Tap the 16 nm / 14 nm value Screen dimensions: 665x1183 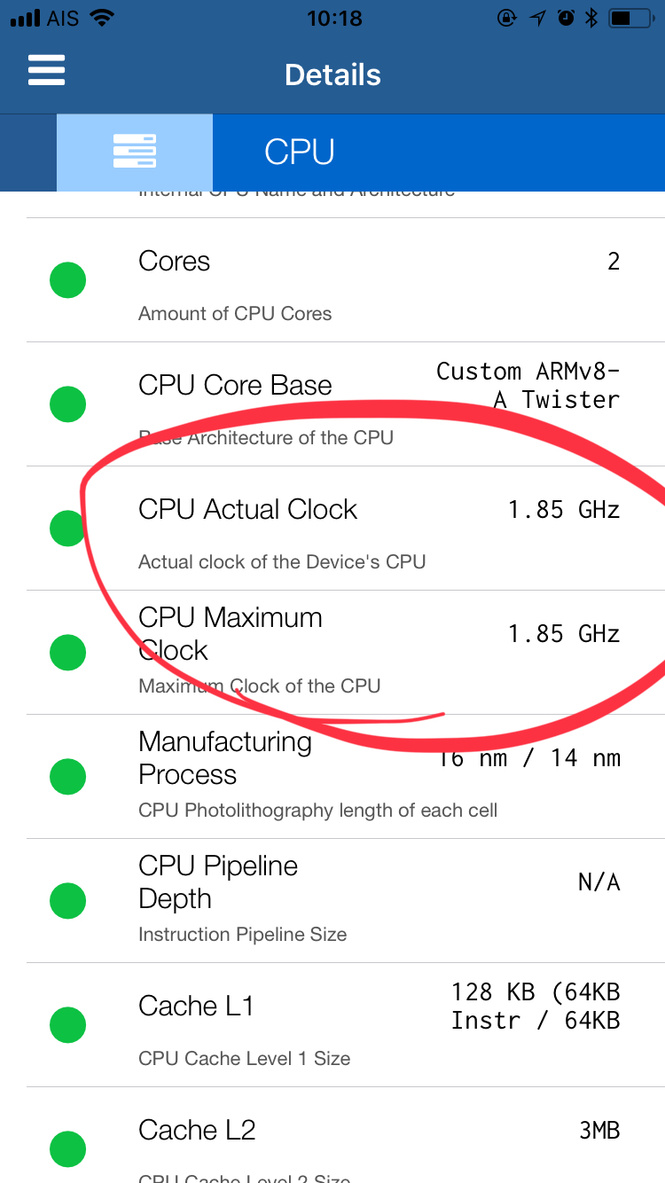point(528,758)
